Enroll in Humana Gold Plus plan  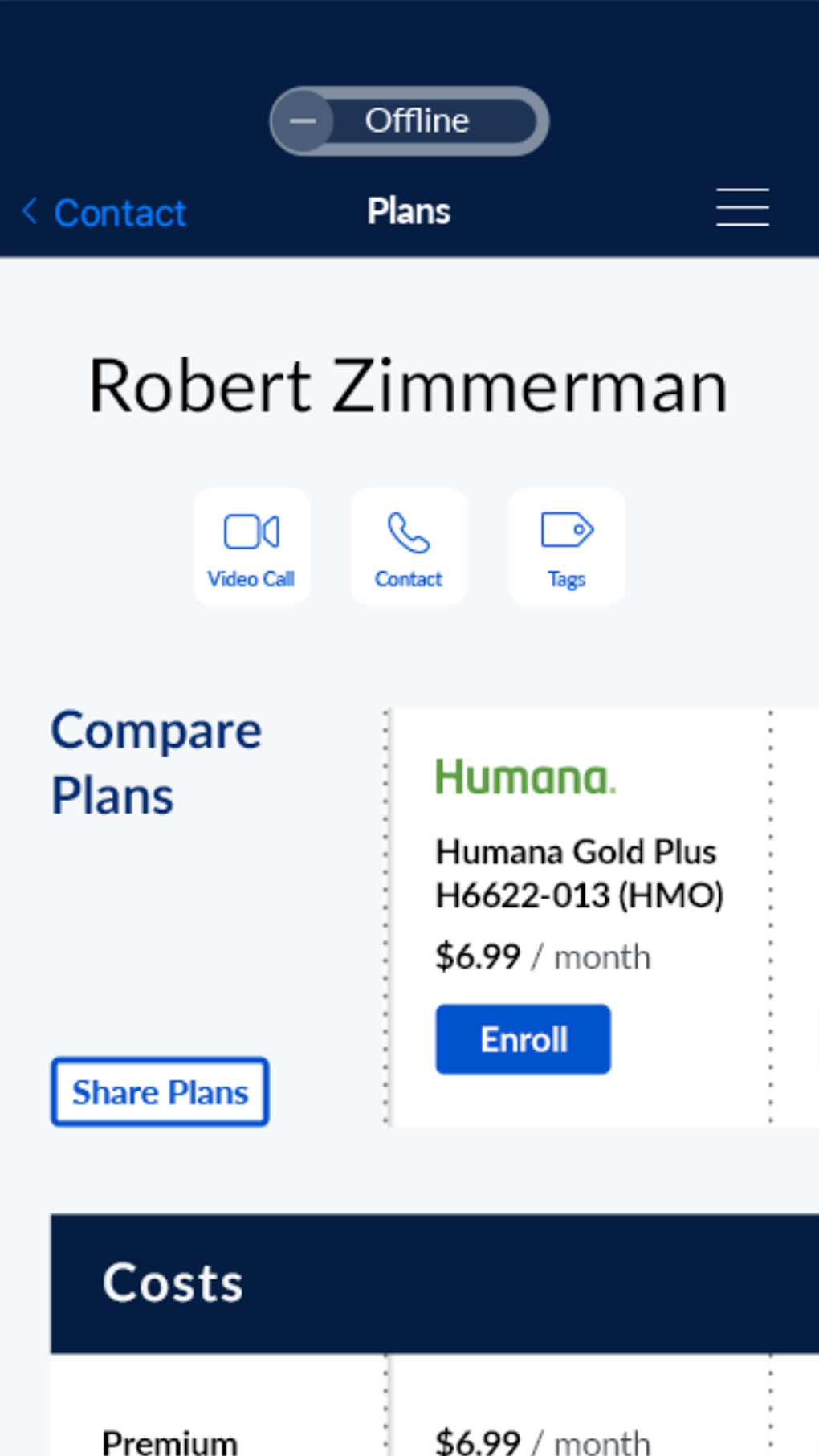[523, 1039]
